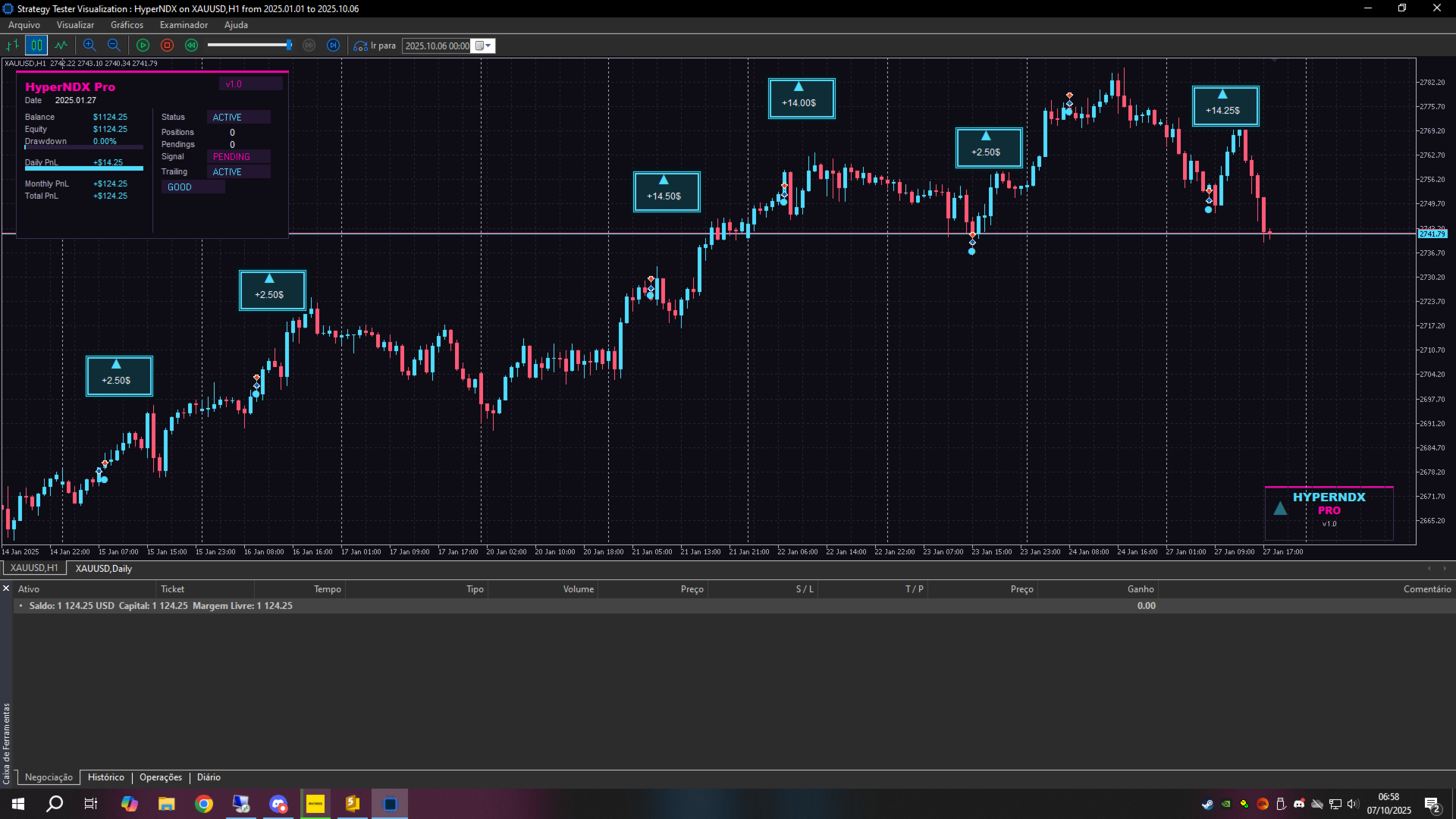Open the Diário tab
Image resolution: width=1456 pixels, height=819 pixels.
coord(209,777)
